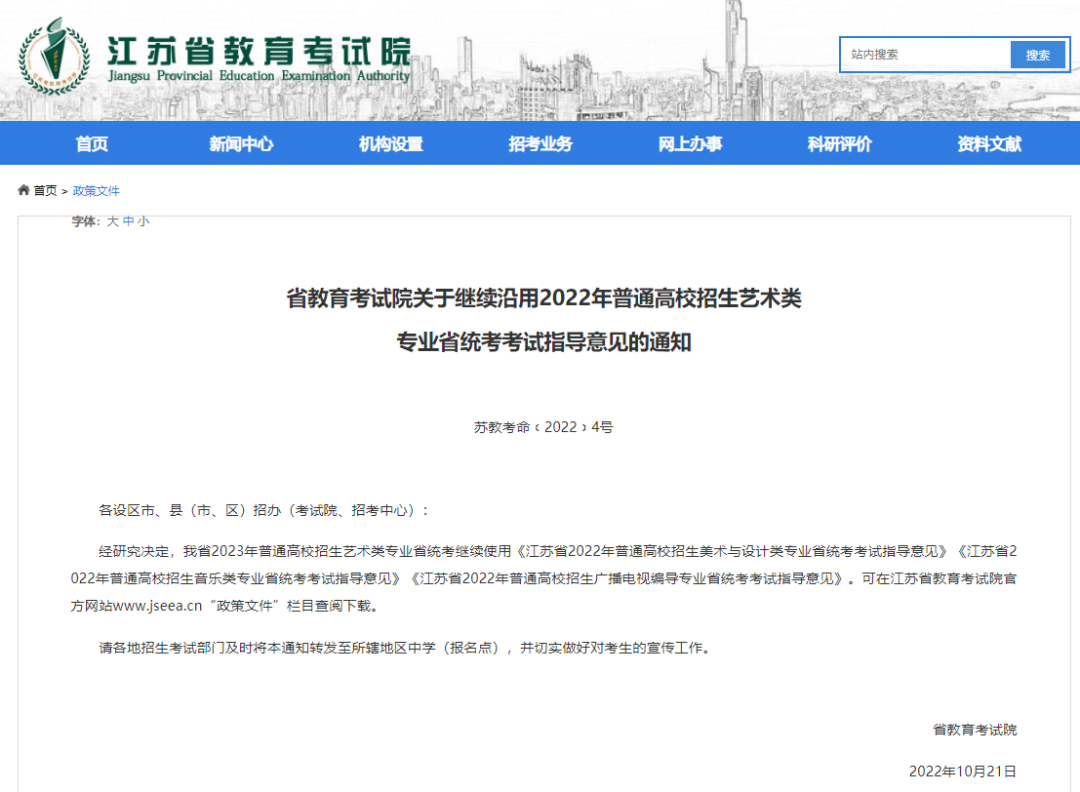Click the signature 省教育考试院
This screenshot has width=1080, height=792.
(975, 730)
